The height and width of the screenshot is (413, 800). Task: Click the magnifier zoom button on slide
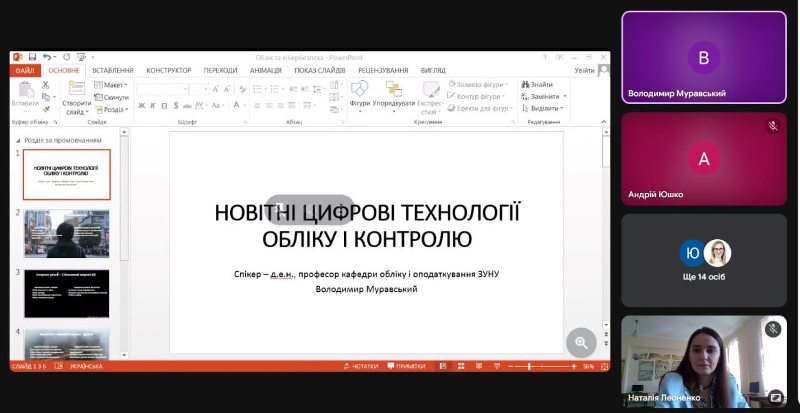coord(581,342)
